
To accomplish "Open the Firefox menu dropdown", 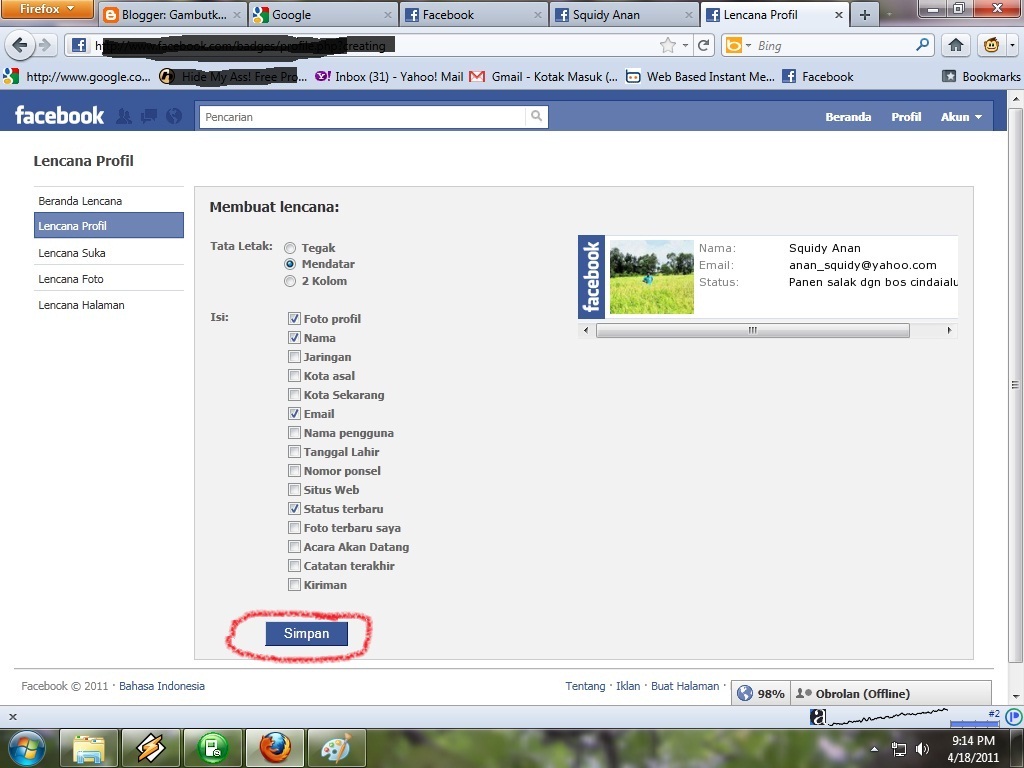I will (47, 9).
